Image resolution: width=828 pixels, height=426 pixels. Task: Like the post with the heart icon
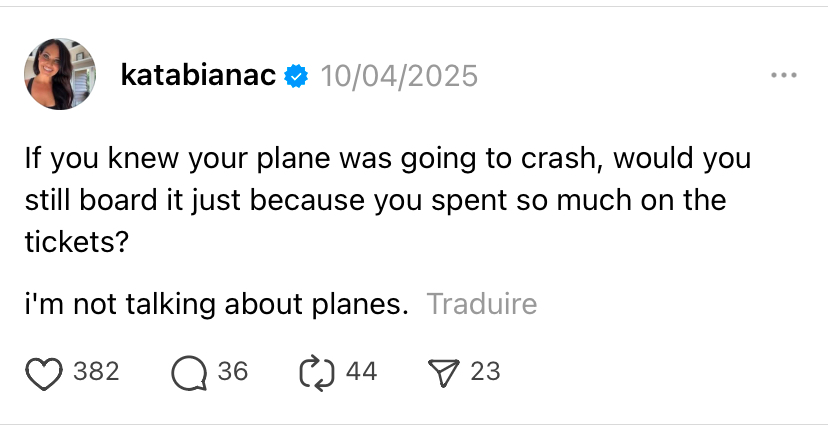click(43, 372)
